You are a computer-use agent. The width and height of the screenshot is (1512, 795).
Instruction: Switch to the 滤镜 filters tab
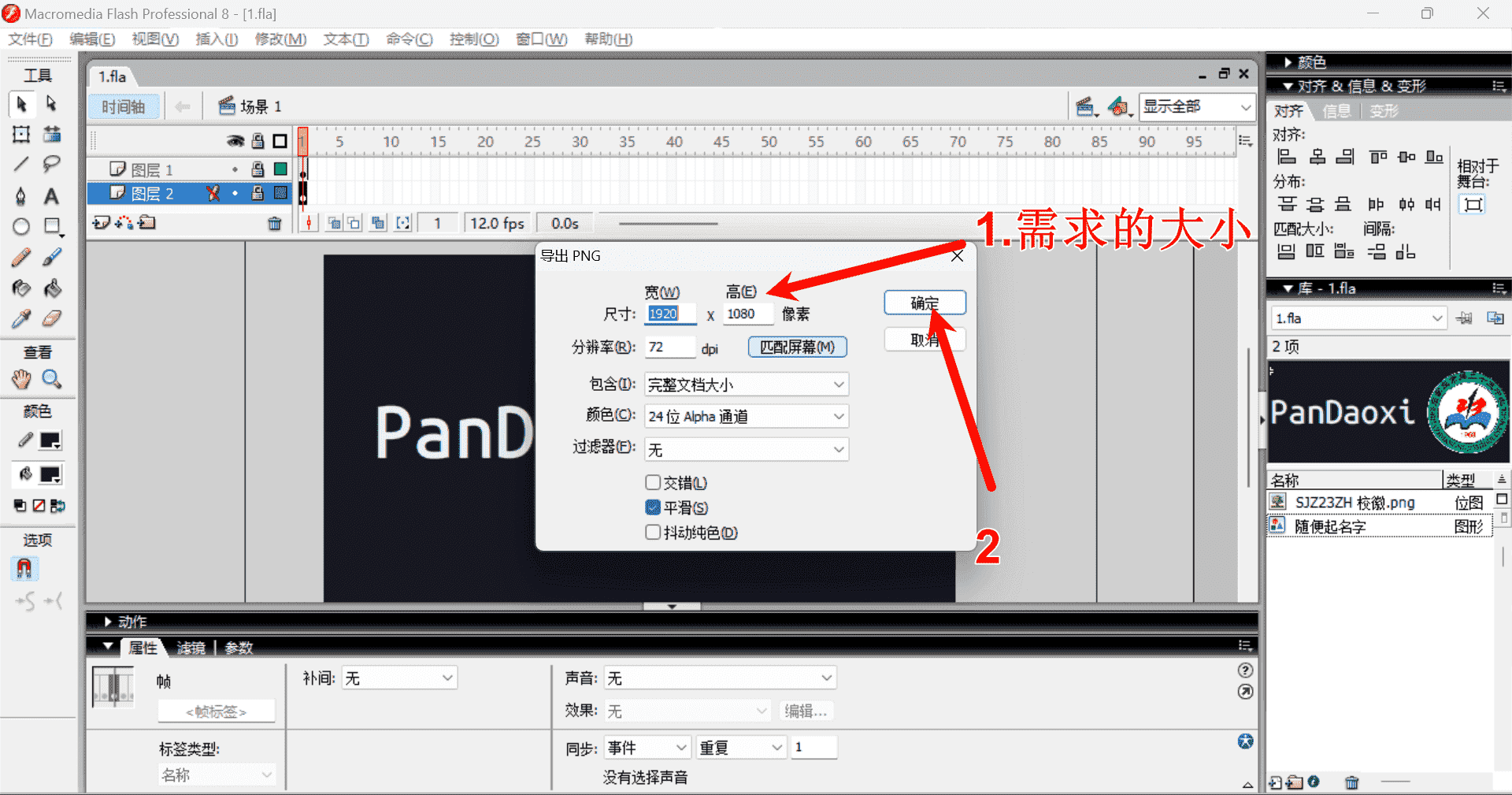191,648
